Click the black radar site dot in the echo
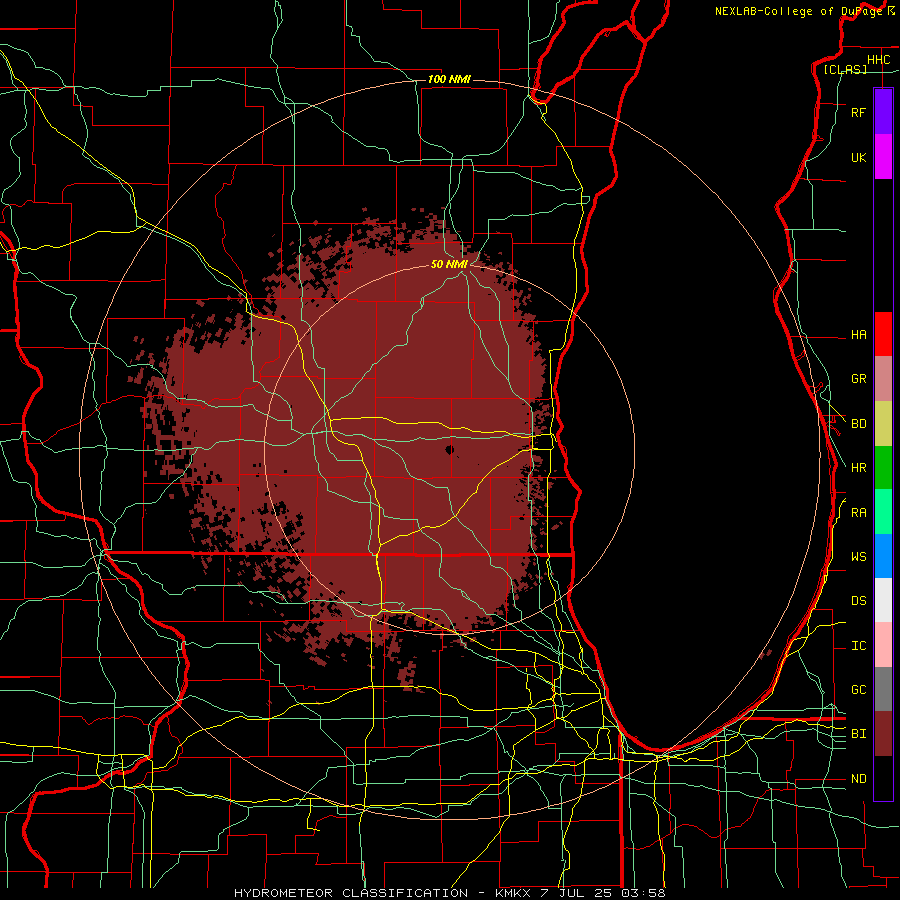This screenshot has width=900, height=900. [x=449, y=450]
